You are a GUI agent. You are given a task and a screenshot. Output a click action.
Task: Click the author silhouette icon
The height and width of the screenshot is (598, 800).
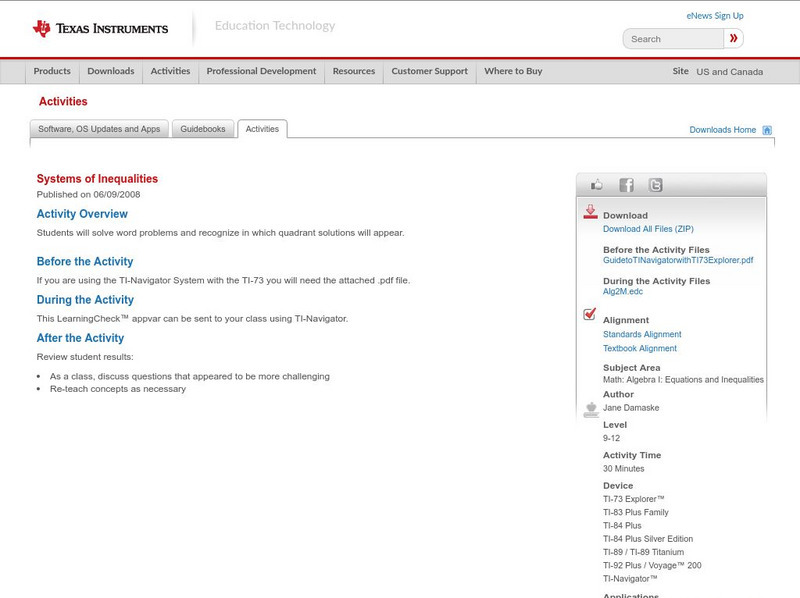(589, 408)
